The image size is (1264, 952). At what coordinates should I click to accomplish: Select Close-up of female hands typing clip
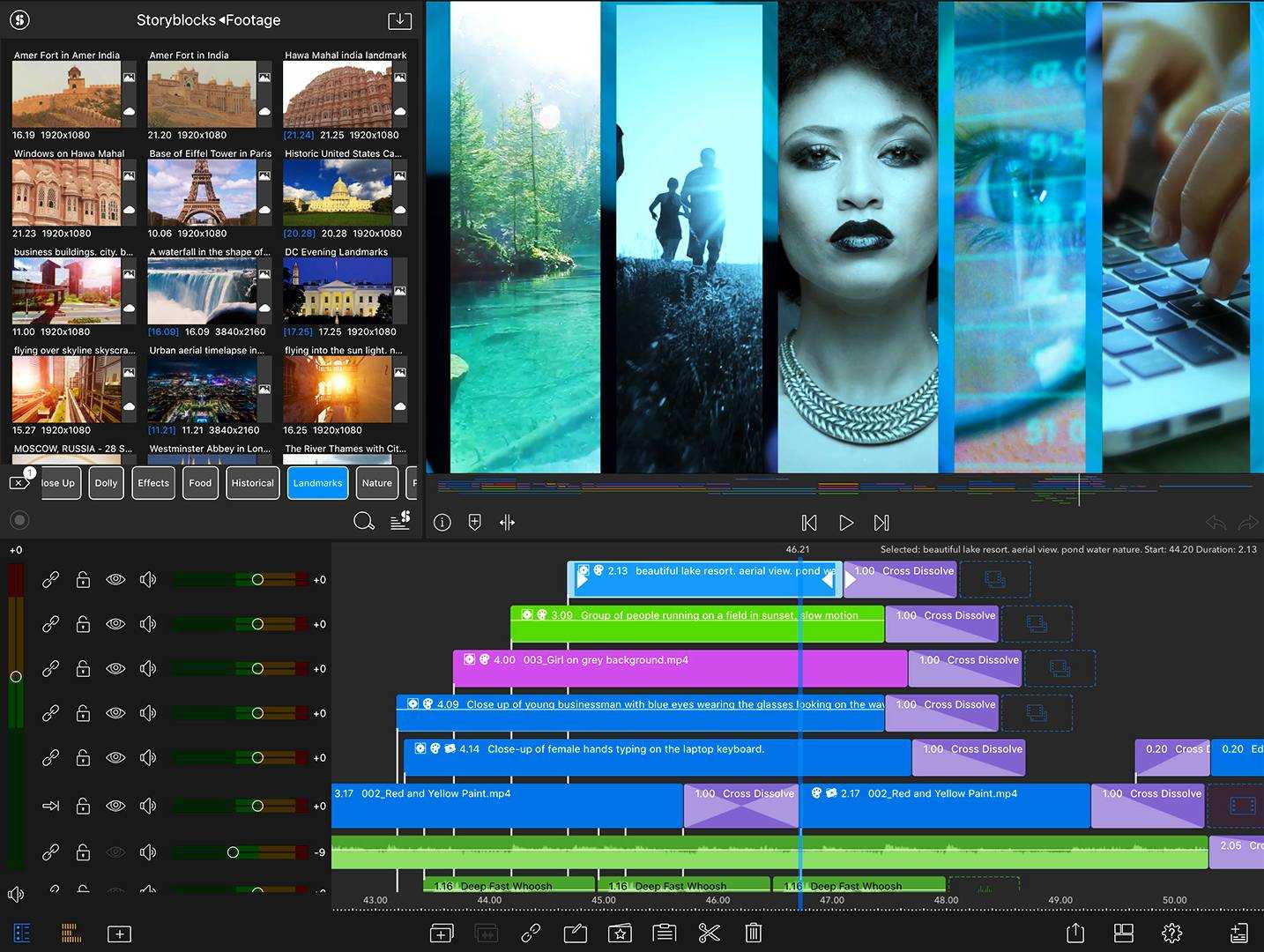pyautogui.click(x=658, y=757)
